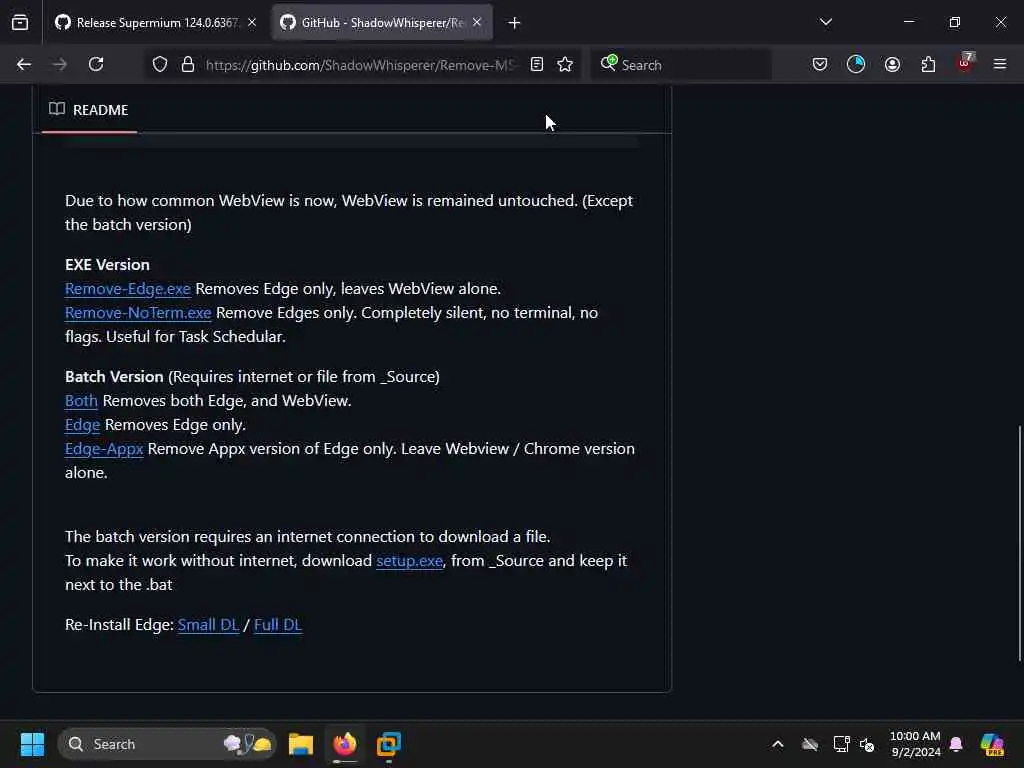Open Small DL reinstall link
The height and width of the screenshot is (768, 1024).
pyautogui.click(x=208, y=625)
